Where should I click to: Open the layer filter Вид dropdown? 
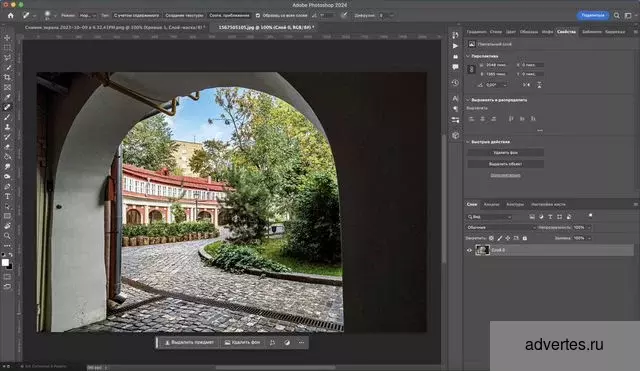(x=489, y=217)
